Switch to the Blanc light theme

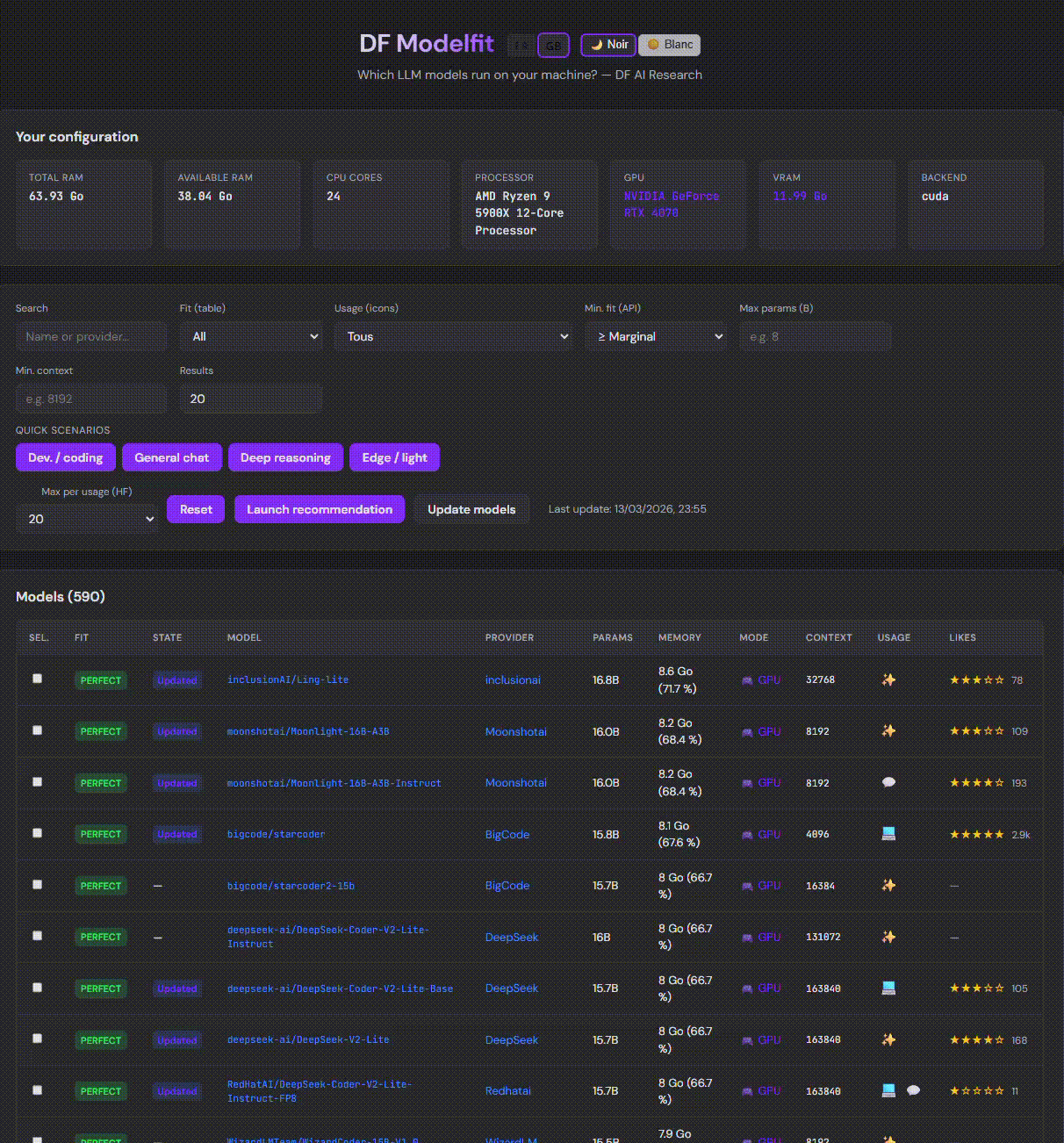point(669,45)
